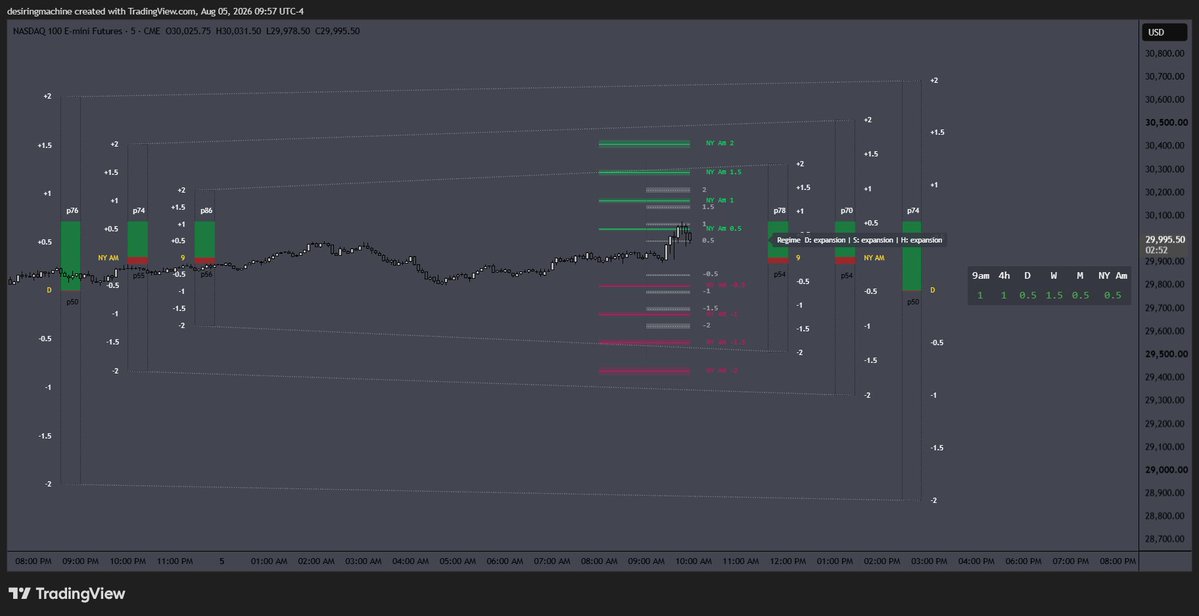Screen dimensions: 1199x616
Task: Click the value 1 under the 4h column
Action: point(1004,295)
